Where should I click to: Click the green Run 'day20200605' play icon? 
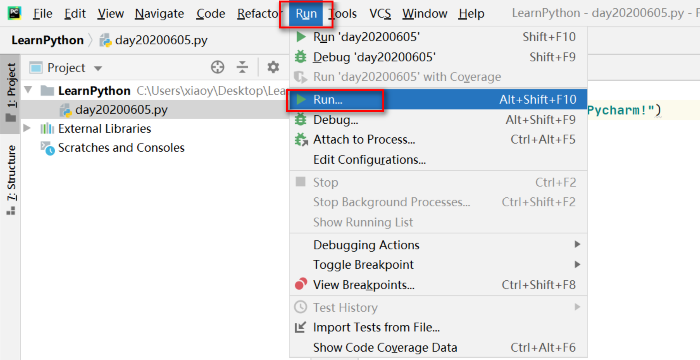[x=301, y=37]
